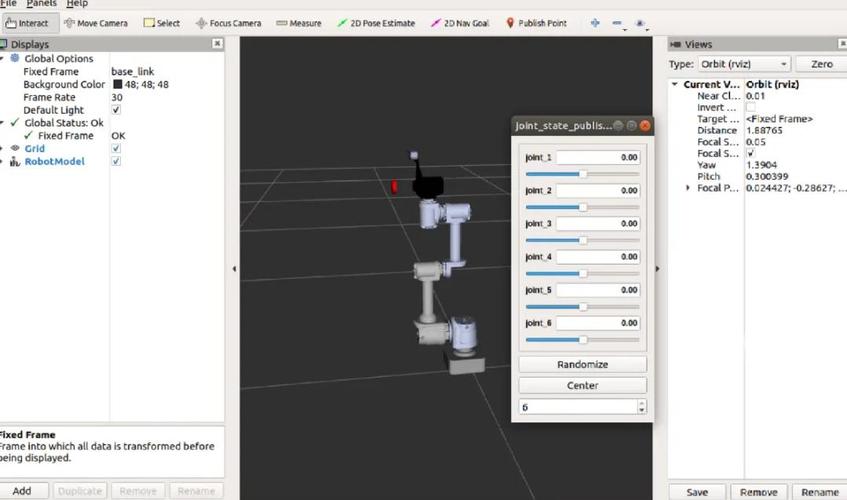Uncheck the RobotModel display checkbox
Image resolution: width=847 pixels, height=500 pixels.
[x=116, y=162]
